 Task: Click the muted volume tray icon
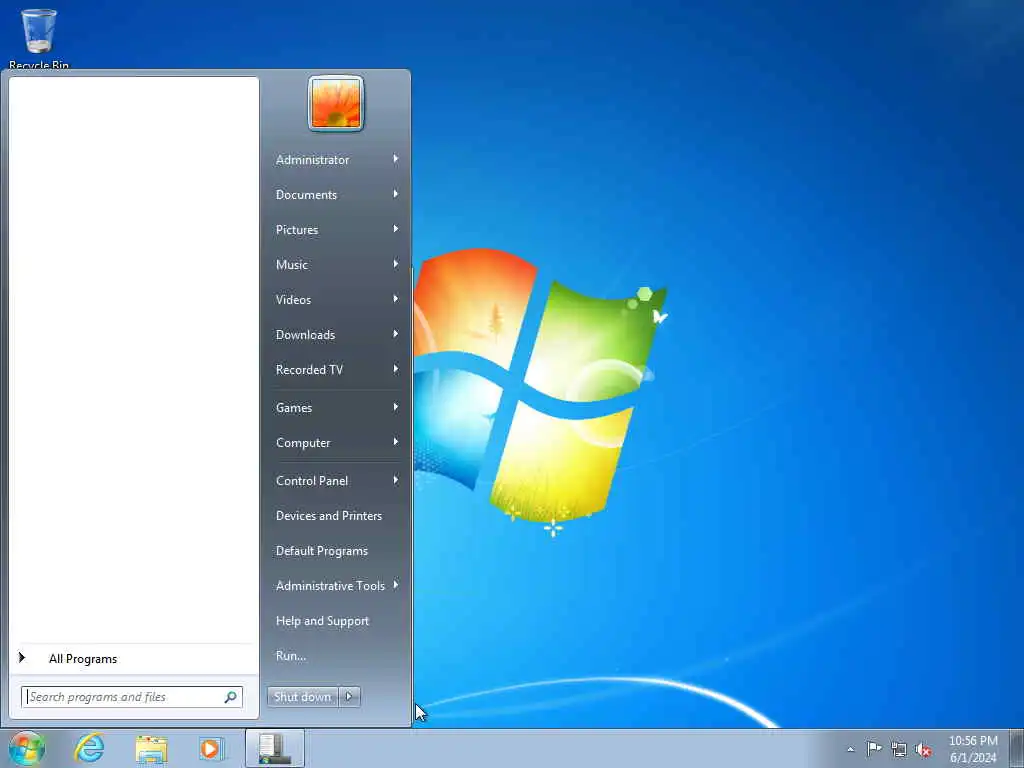click(x=923, y=750)
